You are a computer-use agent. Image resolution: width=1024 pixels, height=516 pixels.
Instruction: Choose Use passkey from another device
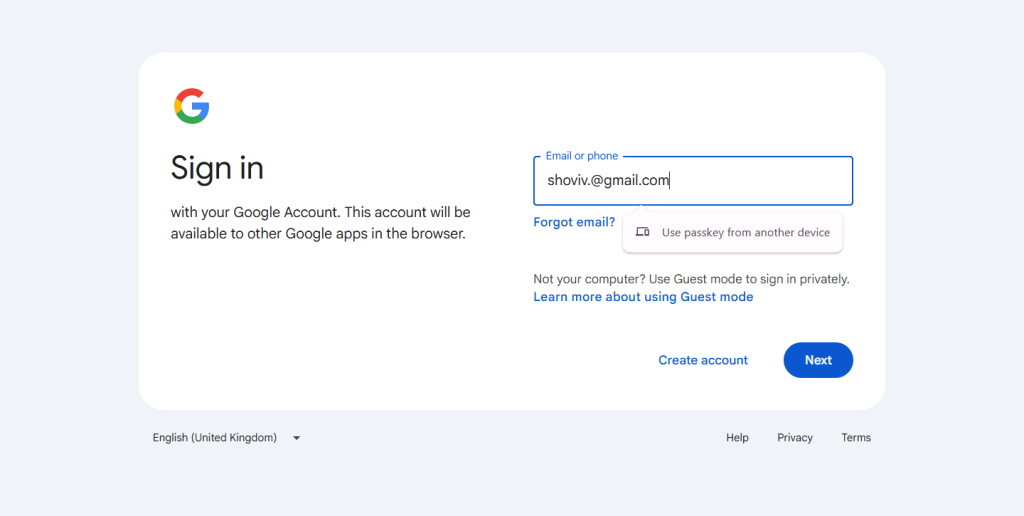pos(733,233)
